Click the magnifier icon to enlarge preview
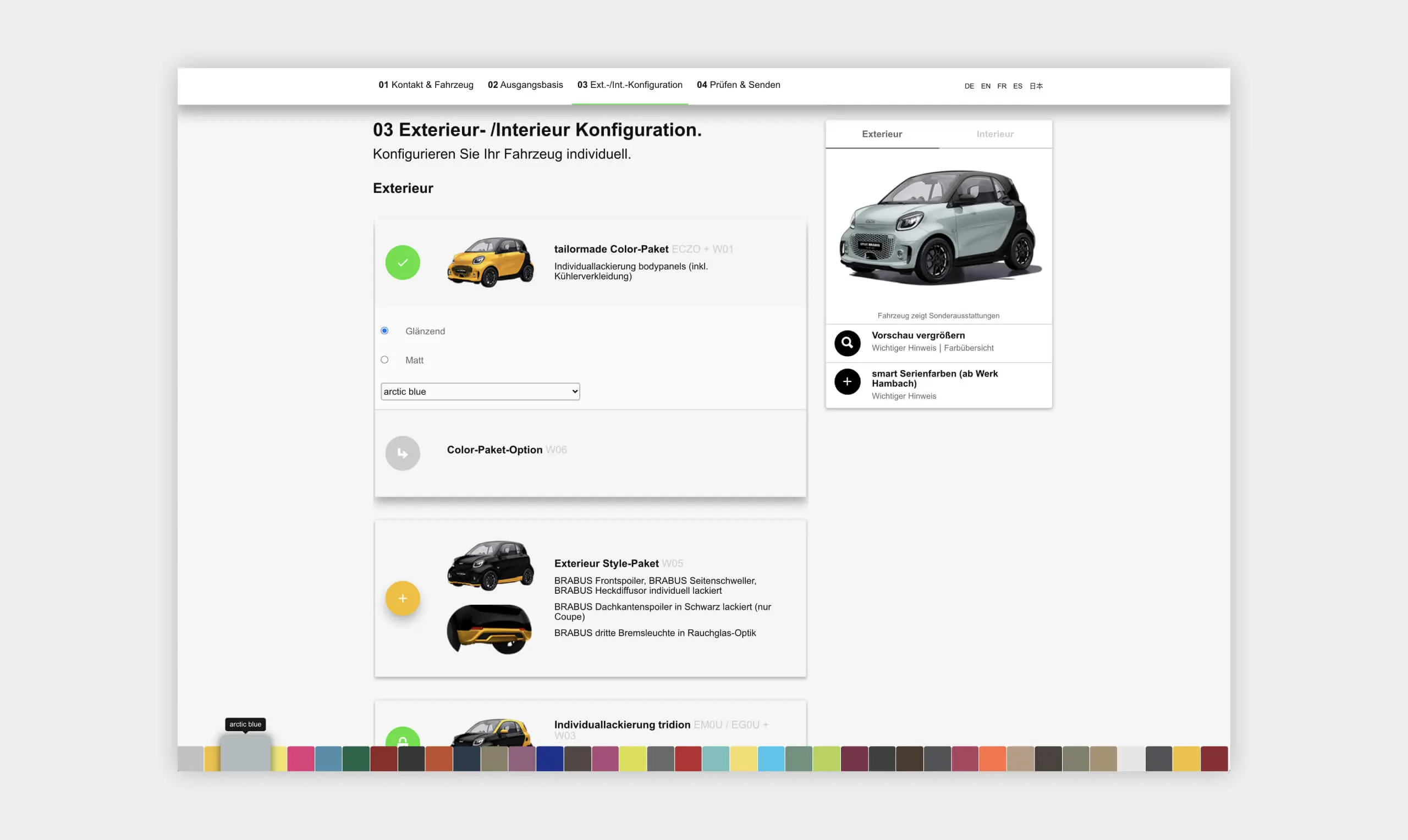Screen dimensions: 1408x840 tap(847, 343)
